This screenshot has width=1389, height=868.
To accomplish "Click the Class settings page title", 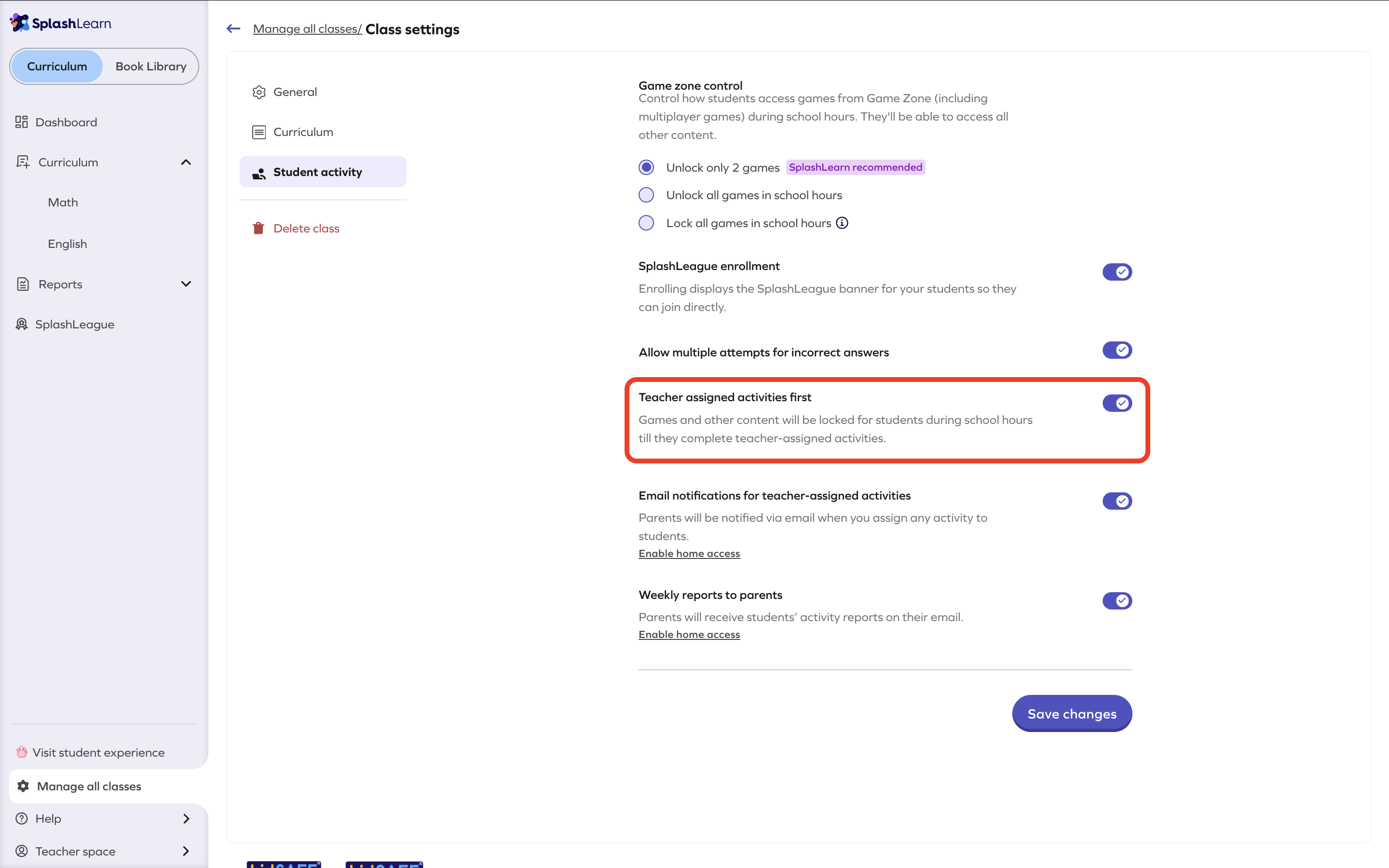I will [412, 29].
